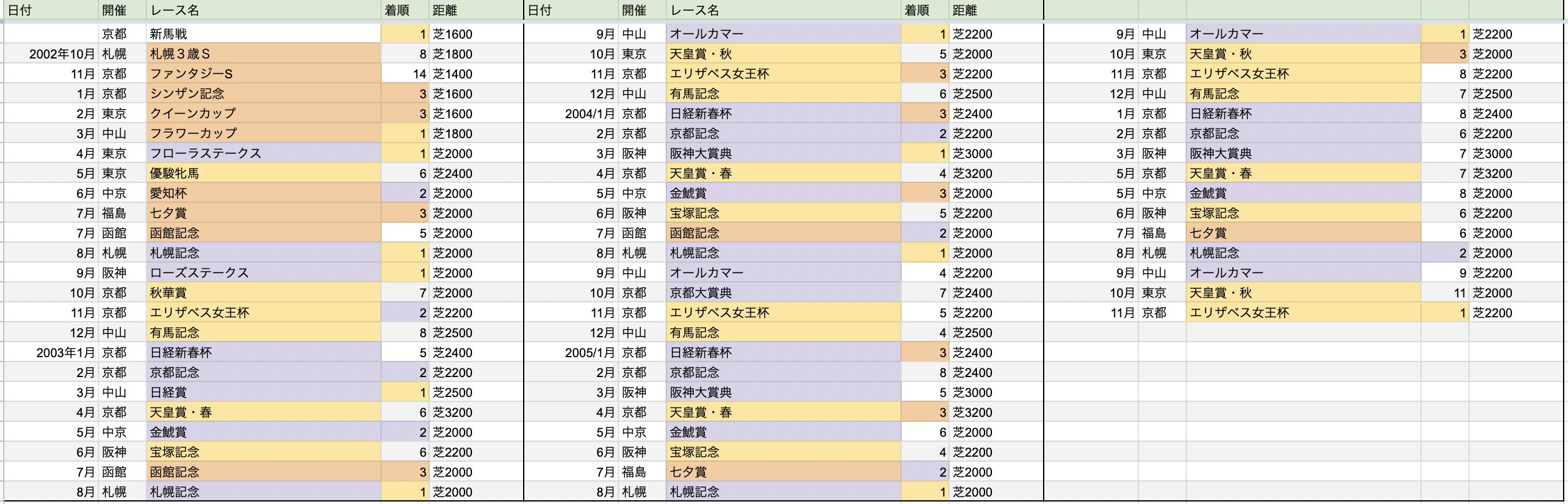Select the 2003年1月 date cell
The image size is (1568, 504).
click(51, 353)
